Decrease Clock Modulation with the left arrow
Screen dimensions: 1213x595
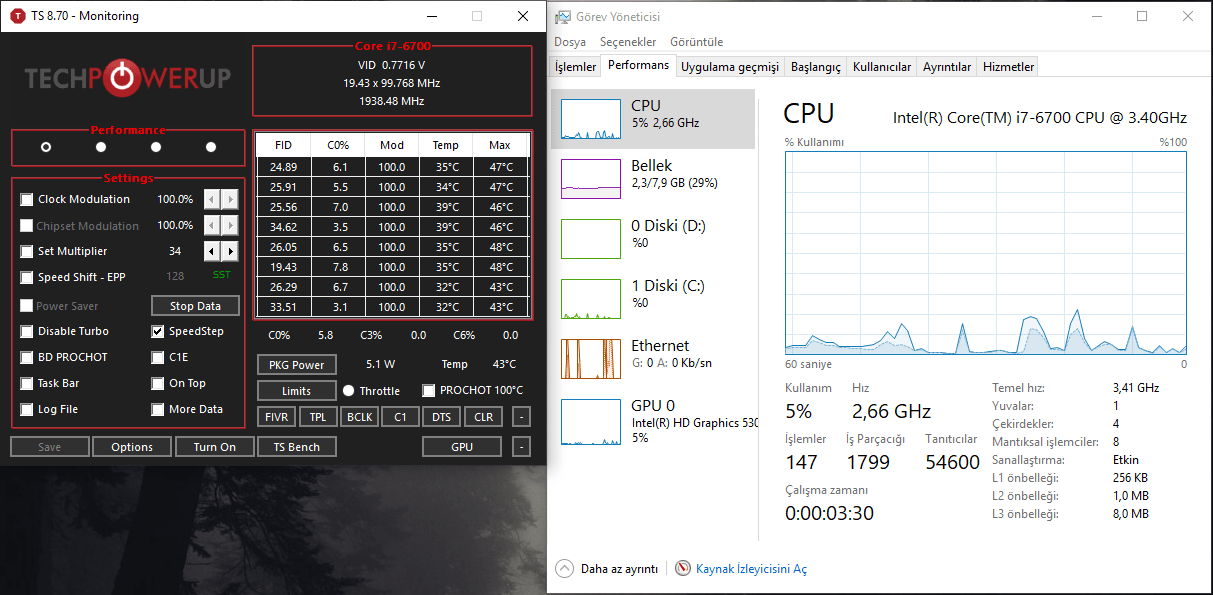click(212, 199)
